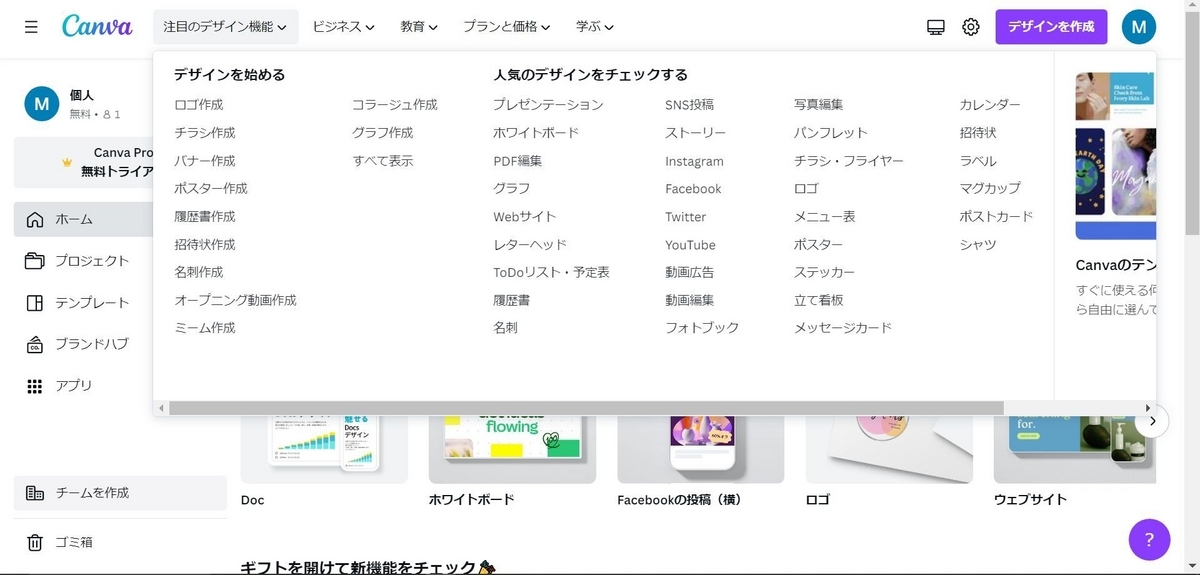The image size is (1200, 575).
Task: Select ロゴ作成 in the menu
Action: tap(199, 105)
